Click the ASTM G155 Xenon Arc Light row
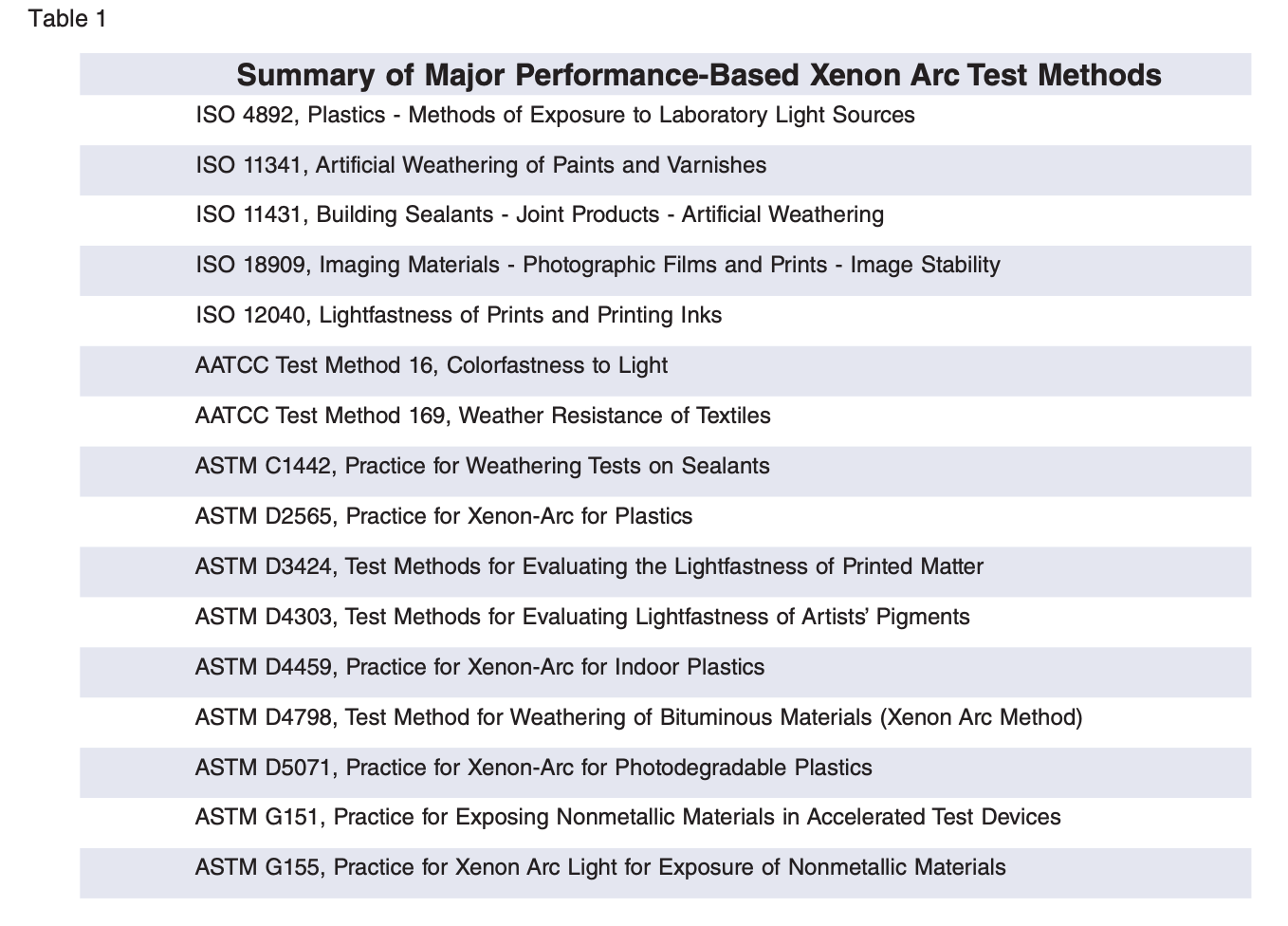 (600, 868)
